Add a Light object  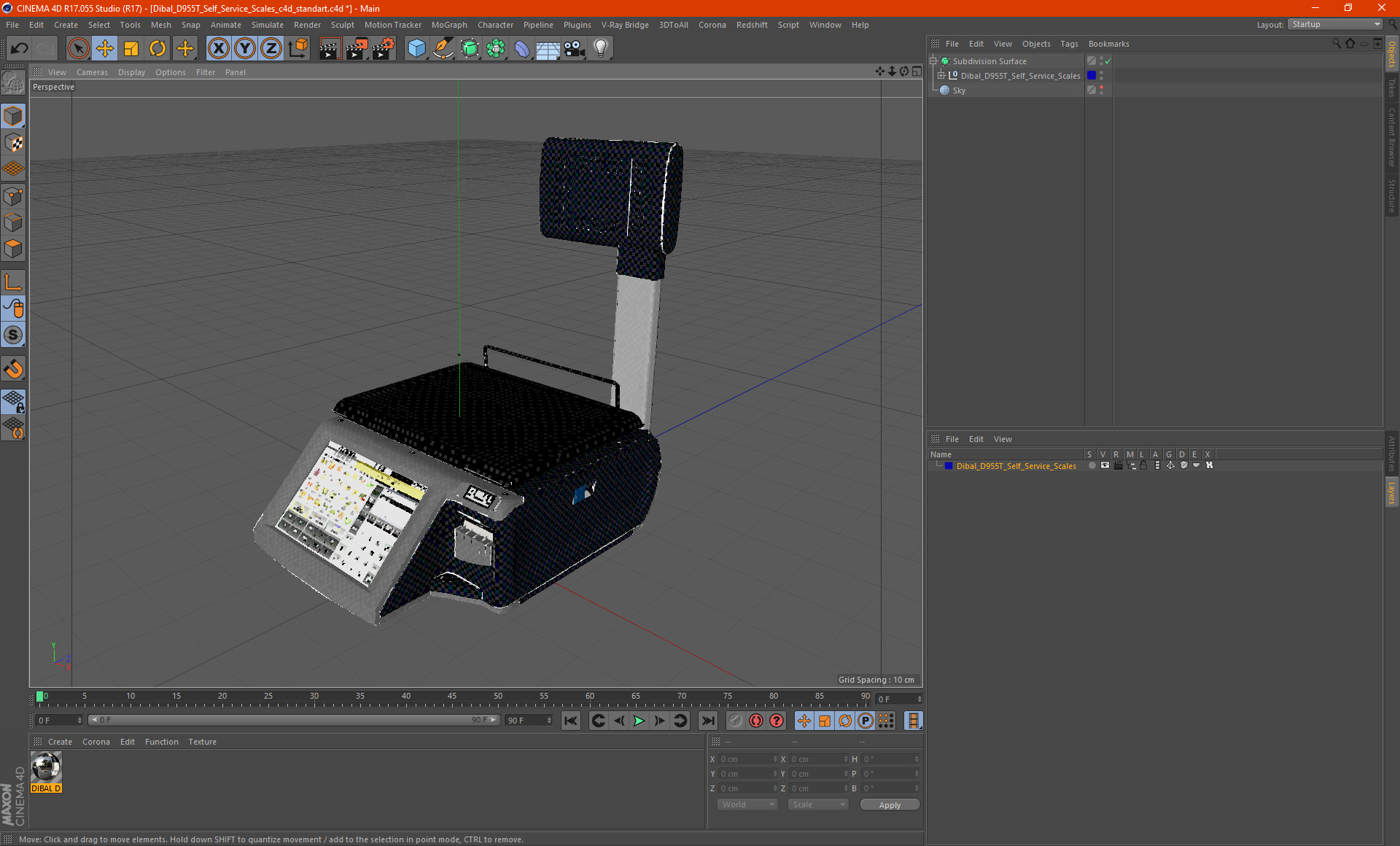pos(601,49)
